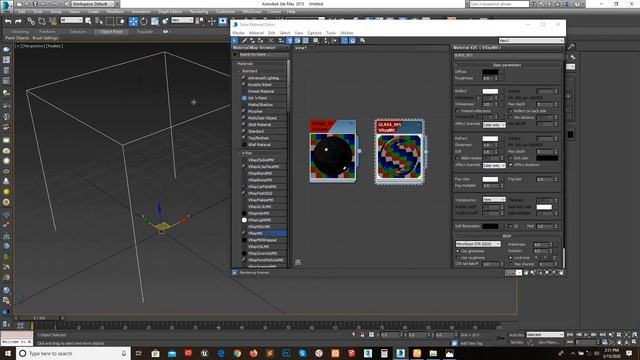Viewport: 640px width, 360px height.
Task: Click the Diffuse black color swatch
Action: click(490, 72)
